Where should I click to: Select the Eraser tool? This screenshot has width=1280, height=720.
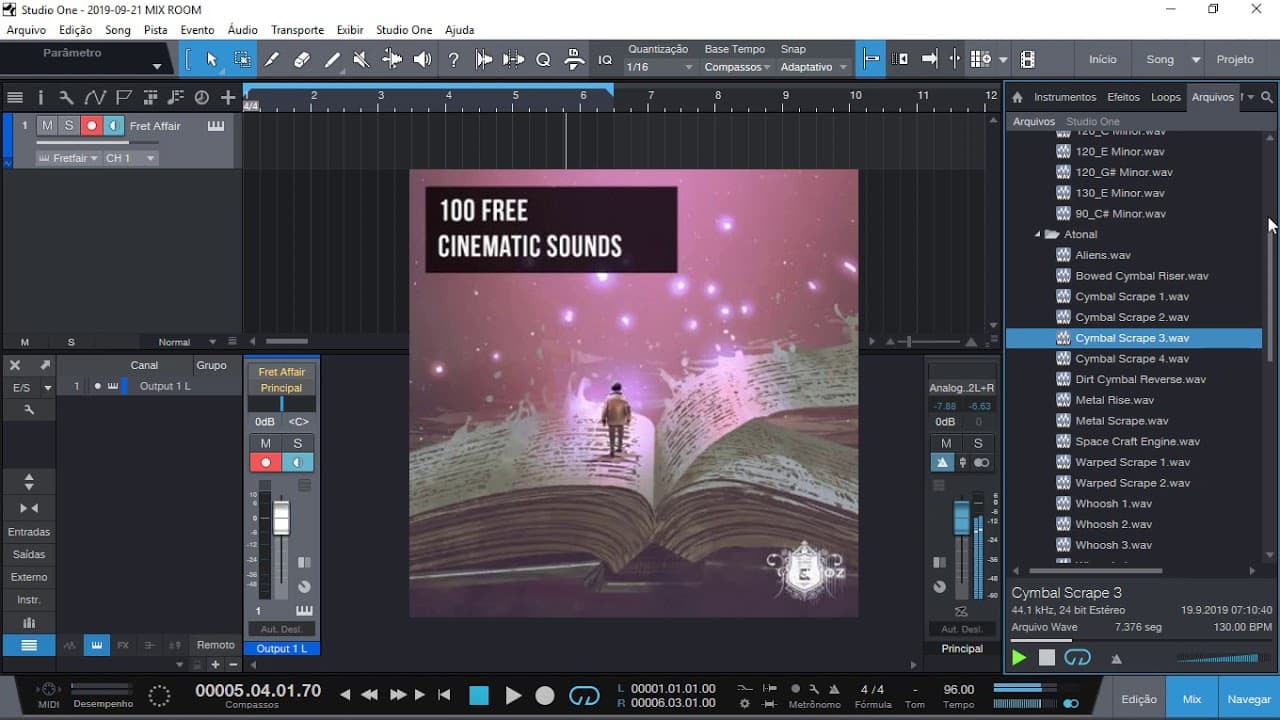[x=302, y=60]
